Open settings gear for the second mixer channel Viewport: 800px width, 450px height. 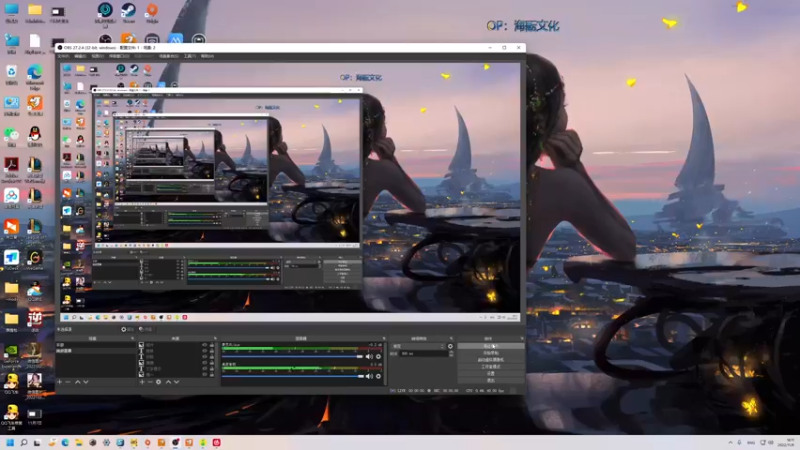(x=378, y=376)
